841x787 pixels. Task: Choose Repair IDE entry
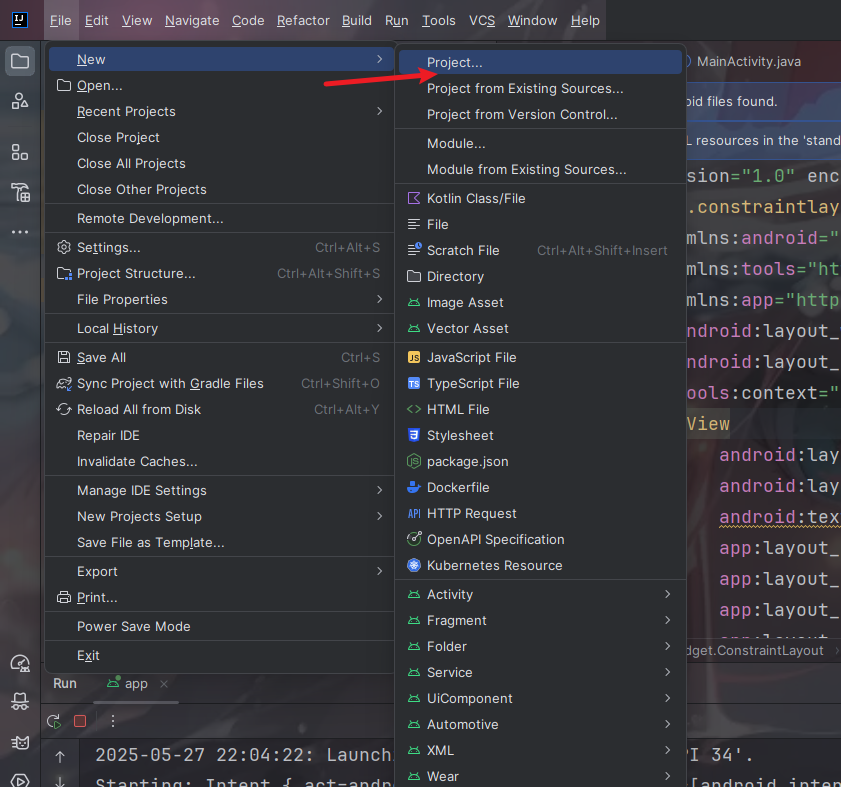click(x=220, y=435)
